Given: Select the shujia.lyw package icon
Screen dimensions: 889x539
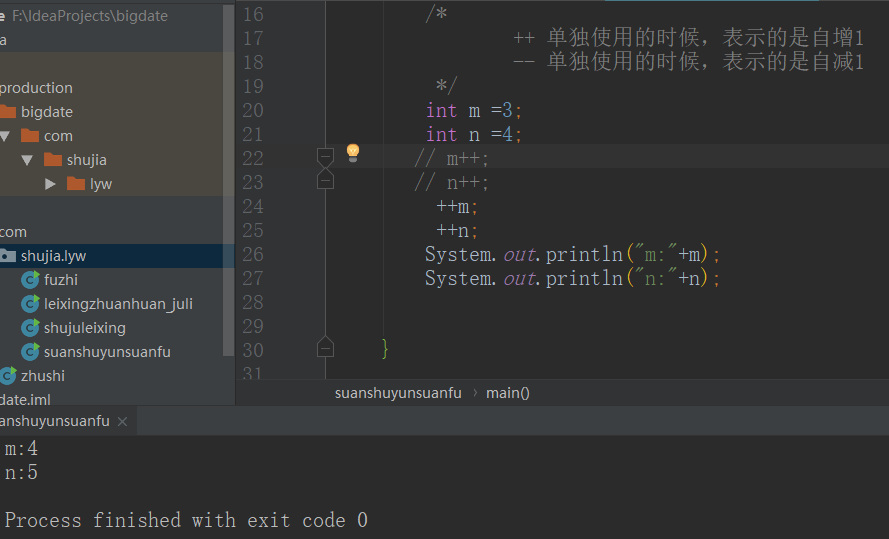Looking at the screenshot, I should point(7,256).
